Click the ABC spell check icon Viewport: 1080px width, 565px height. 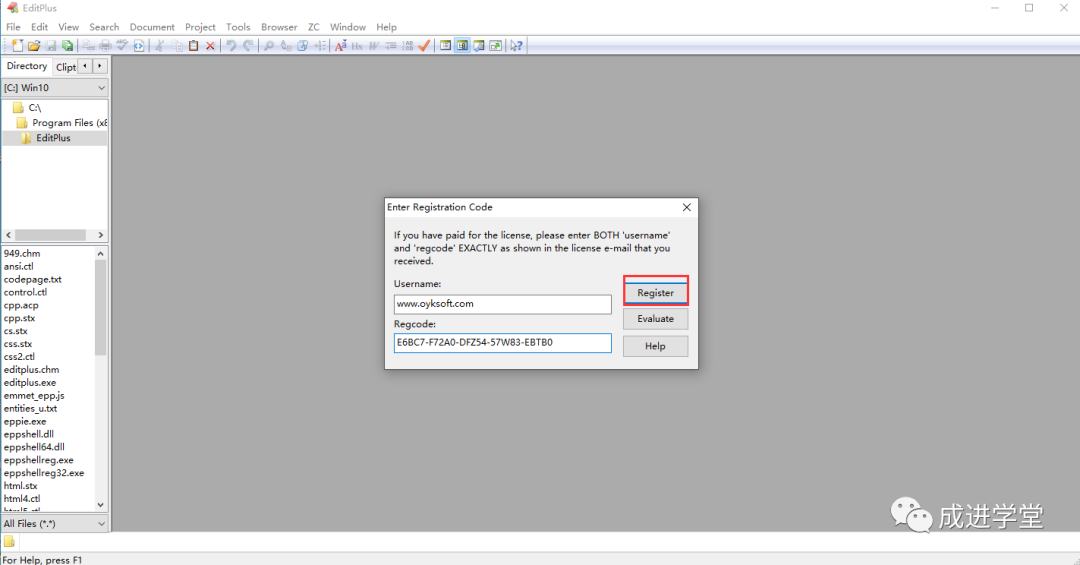click(122, 45)
